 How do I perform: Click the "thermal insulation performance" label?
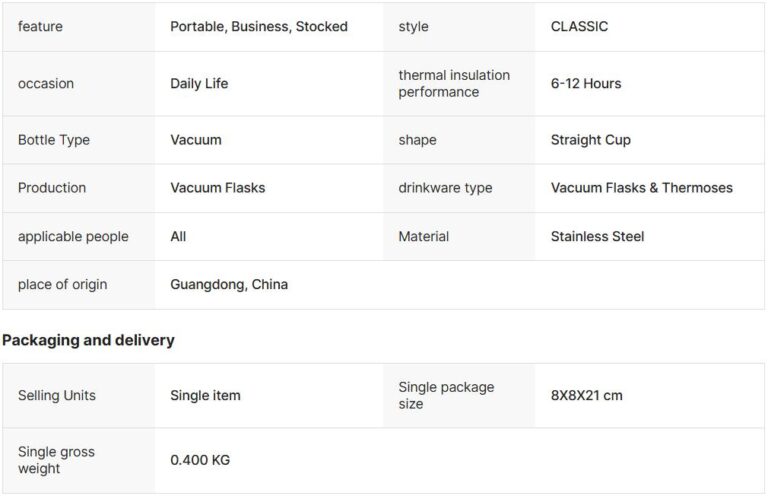click(454, 84)
